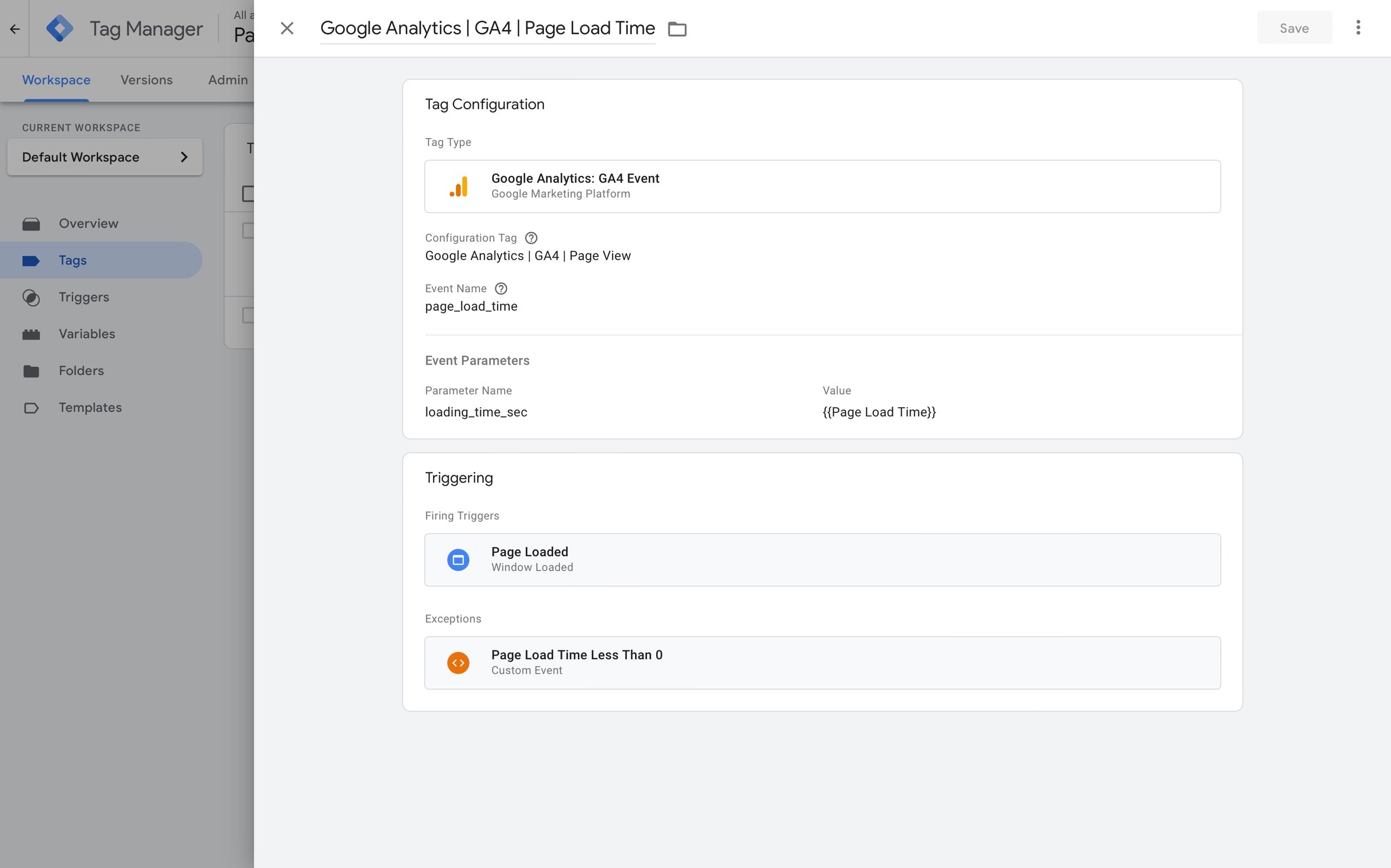Open the Configuration Tag help tooltip
Image resolution: width=1391 pixels, height=868 pixels.
tap(531, 238)
